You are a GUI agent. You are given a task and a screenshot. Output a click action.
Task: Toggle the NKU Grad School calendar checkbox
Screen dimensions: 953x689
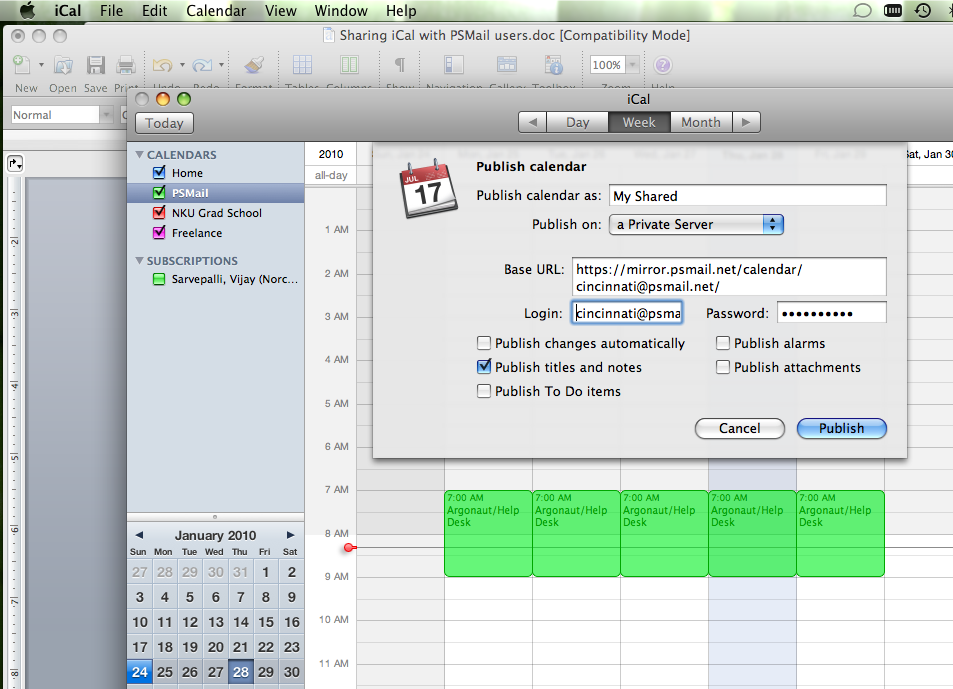159,213
